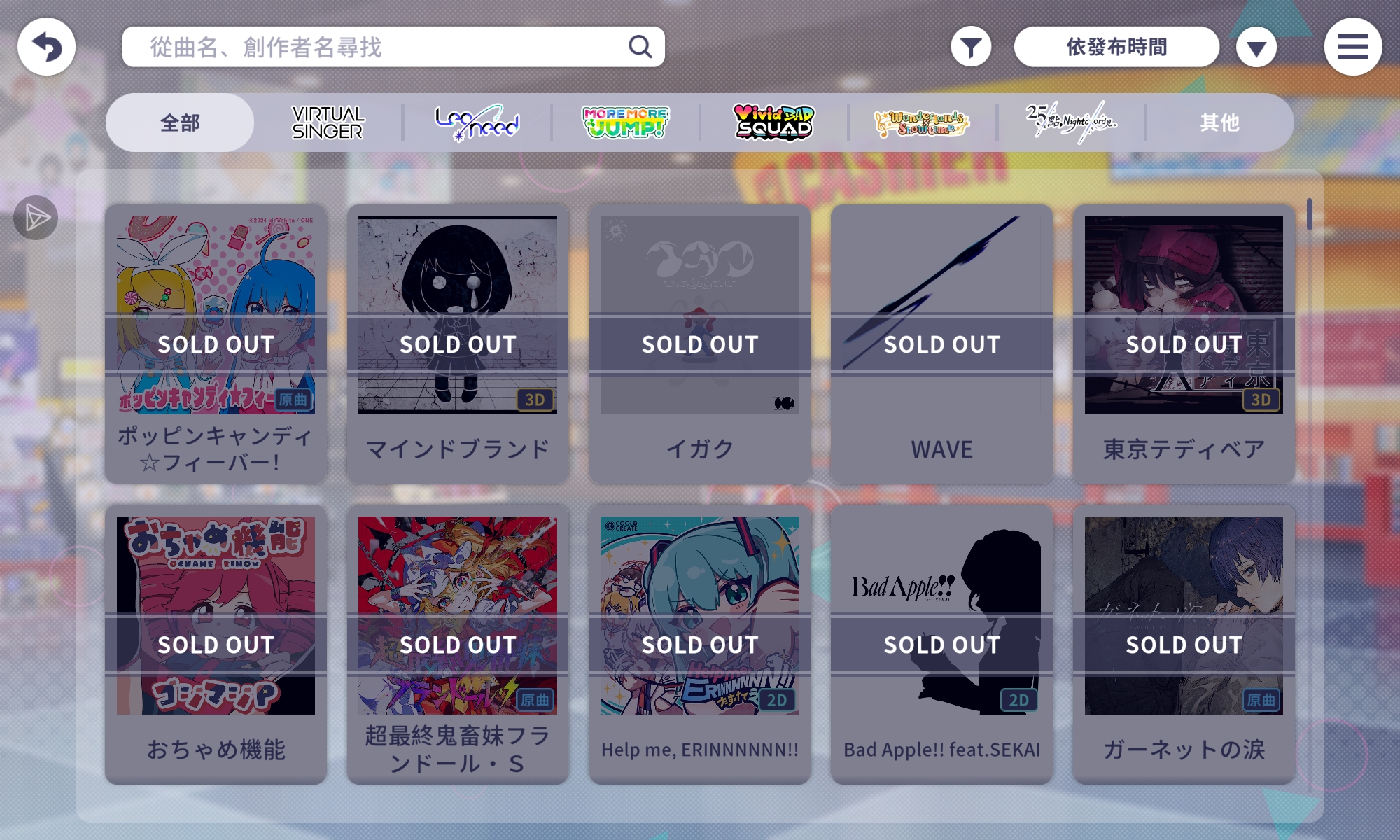This screenshot has height=840, width=1400.
Task: Click the side panel arrow icon
Action: pos(36,218)
